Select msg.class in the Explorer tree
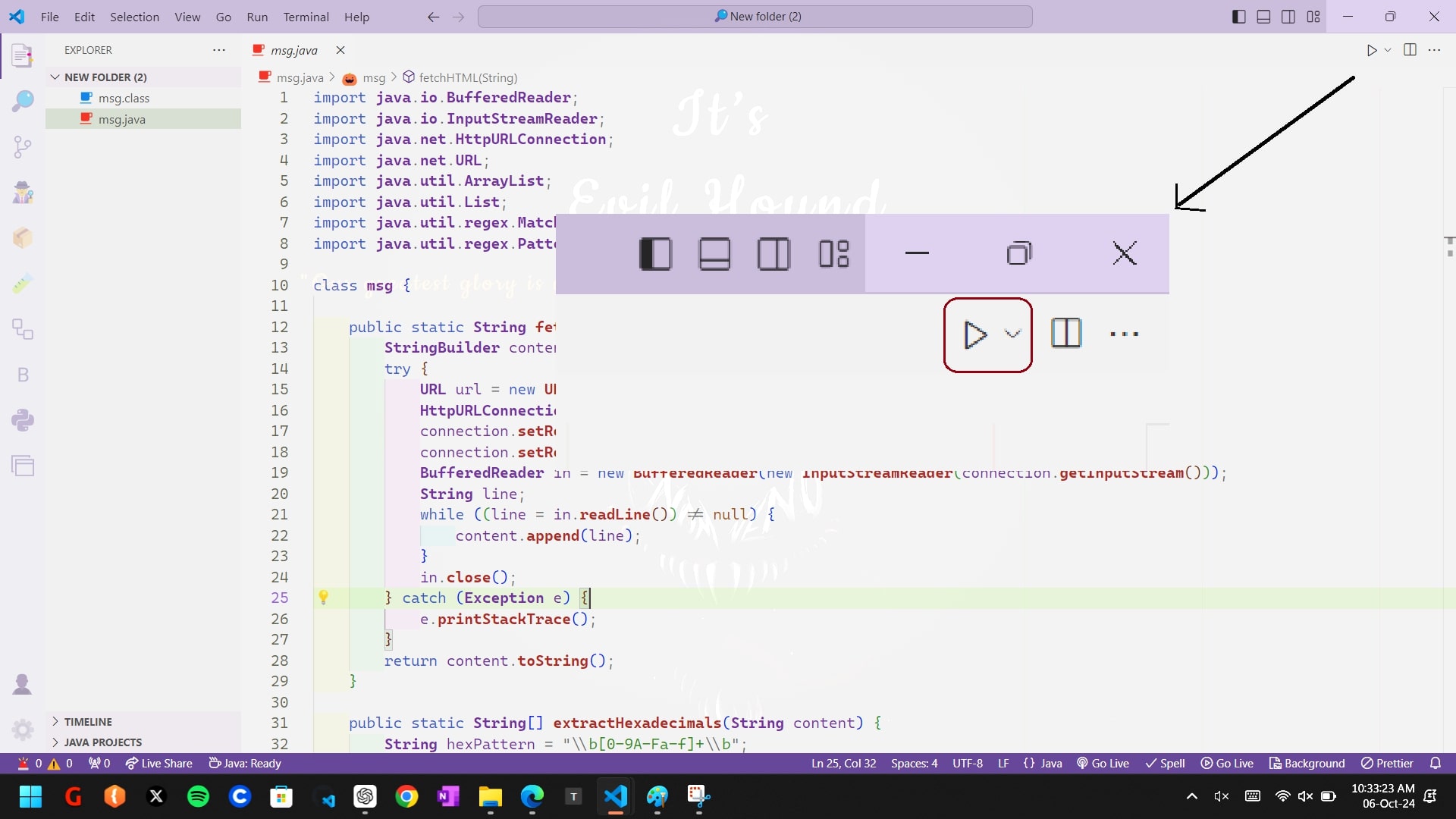Screen dimensions: 1456x819 click(x=124, y=98)
